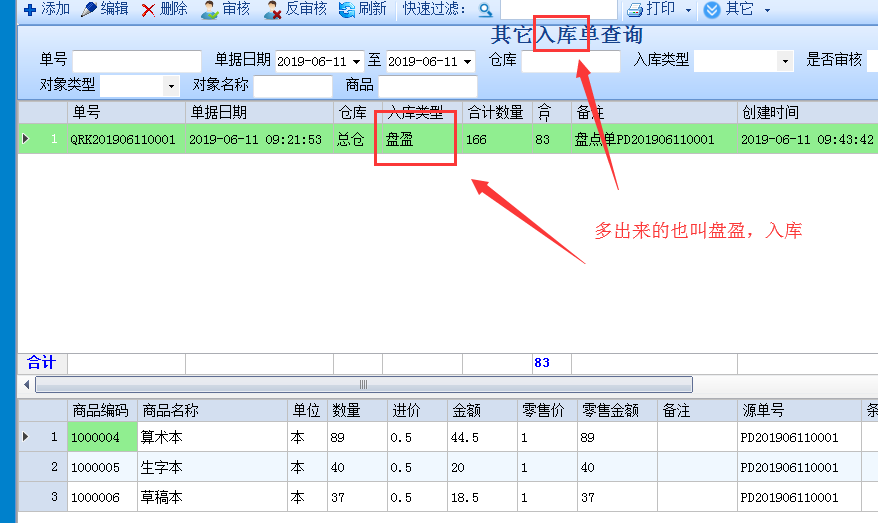
Task: Click the horizontal scrollbar thumb
Action: click(x=364, y=385)
